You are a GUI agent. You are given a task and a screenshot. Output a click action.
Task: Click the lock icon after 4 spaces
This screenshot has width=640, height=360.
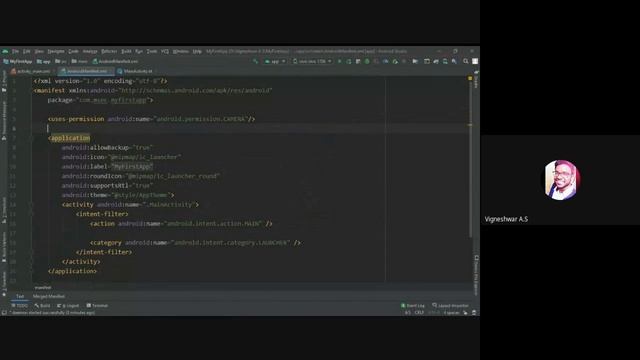(x=465, y=313)
